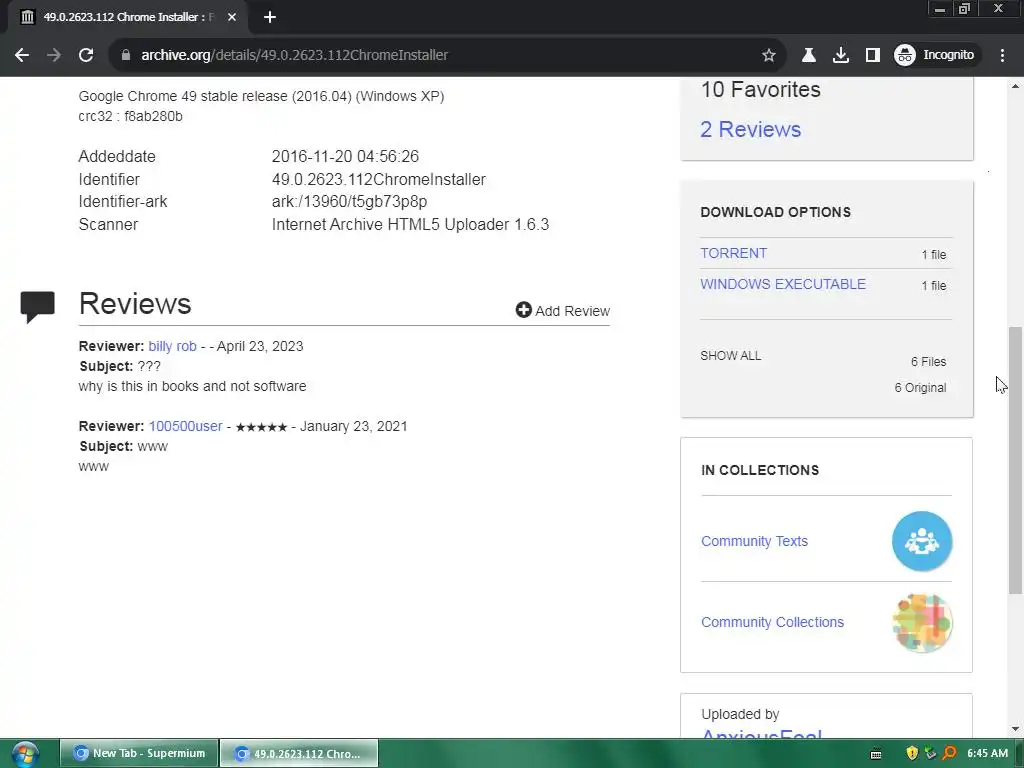Open the 2 Reviews link
This screenshot has width=1024, height=768.
(750, 129)
